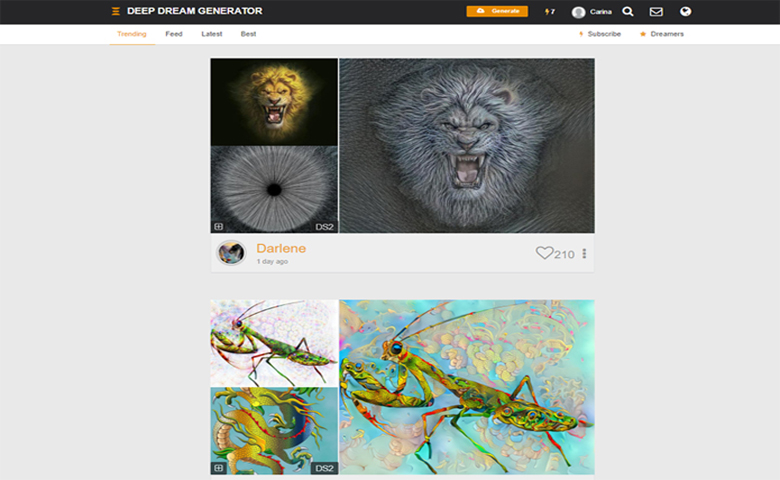780x480 pixels.
Task: Open the Dreamers link
Action: [x=662, y=34]
